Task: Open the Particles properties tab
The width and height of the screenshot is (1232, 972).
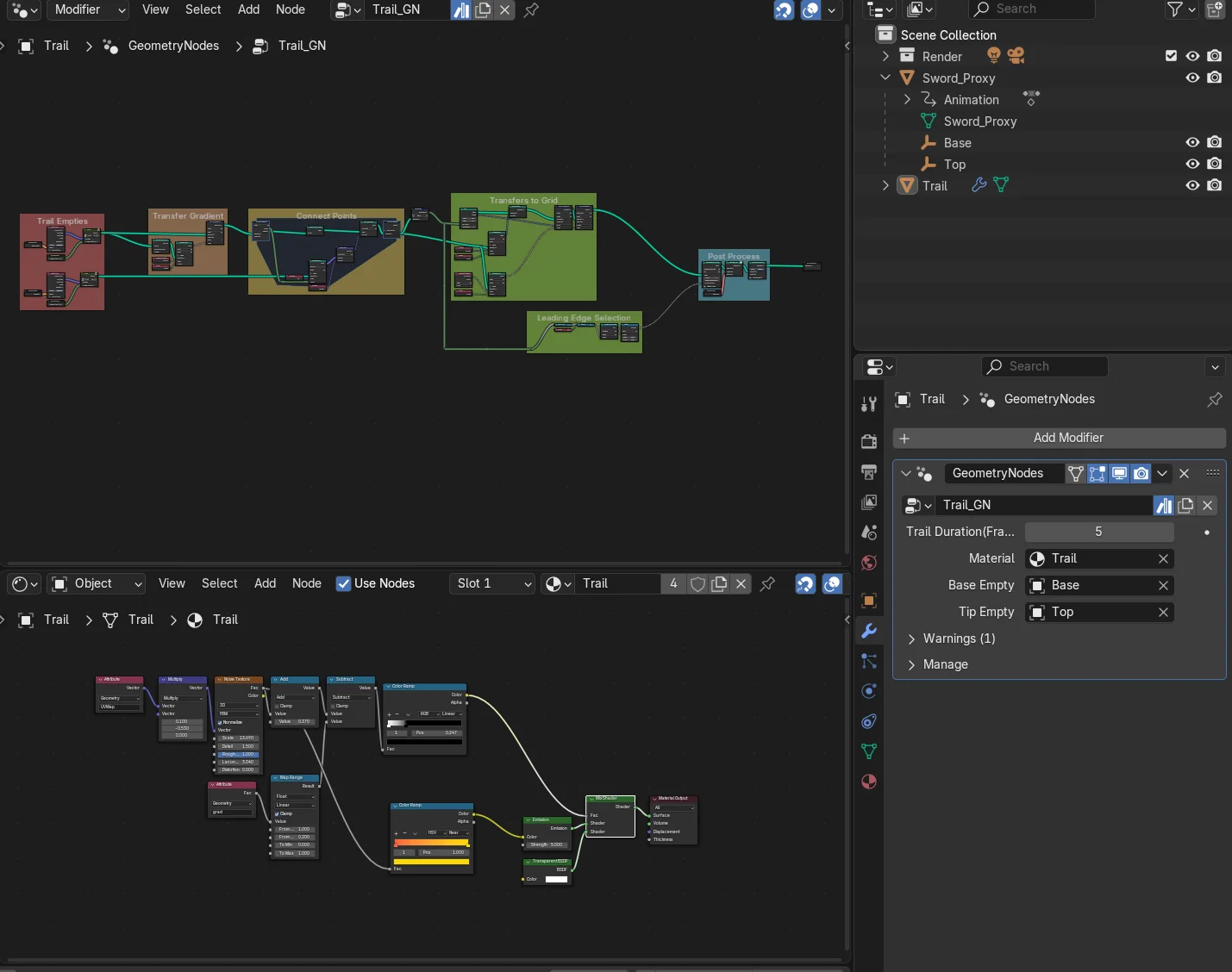Action: click(x=869, y=661)
